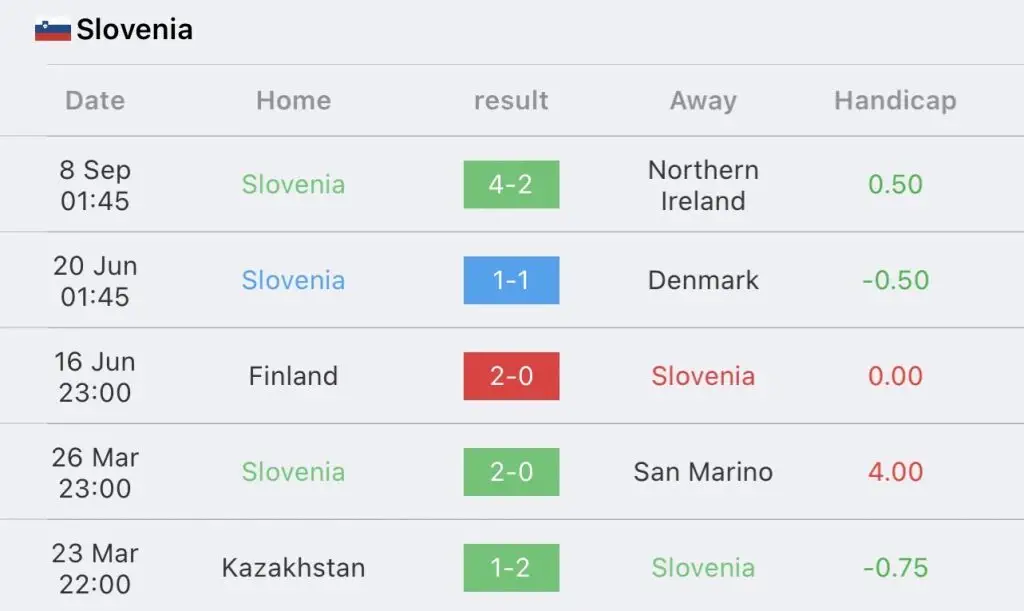Click the Slovenia flag icon
The image size is (1024, 611).
53,30
